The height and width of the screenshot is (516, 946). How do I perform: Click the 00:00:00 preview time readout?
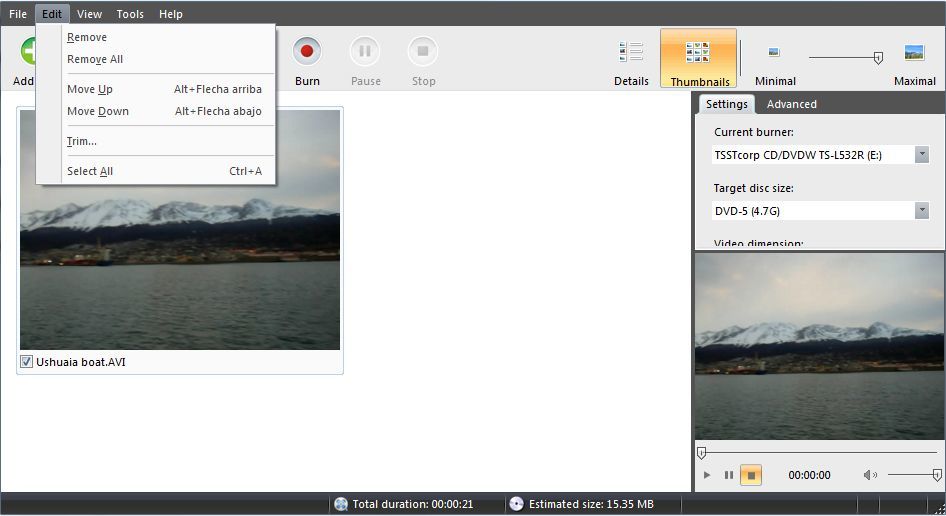(809, 475)
